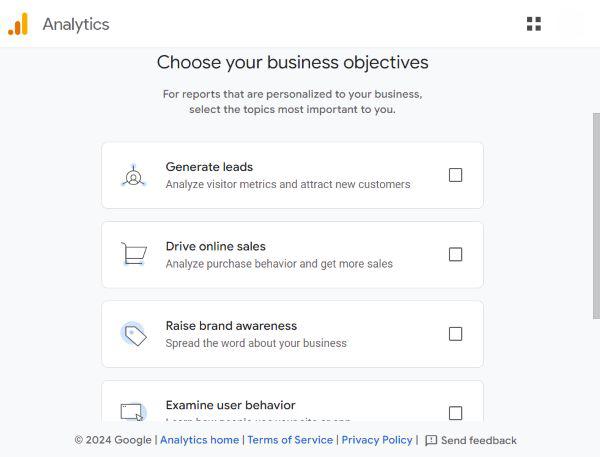Screen dimensions: 600x457
Task: Enable the Drive online sales checkbox
Action: point(455,254)
